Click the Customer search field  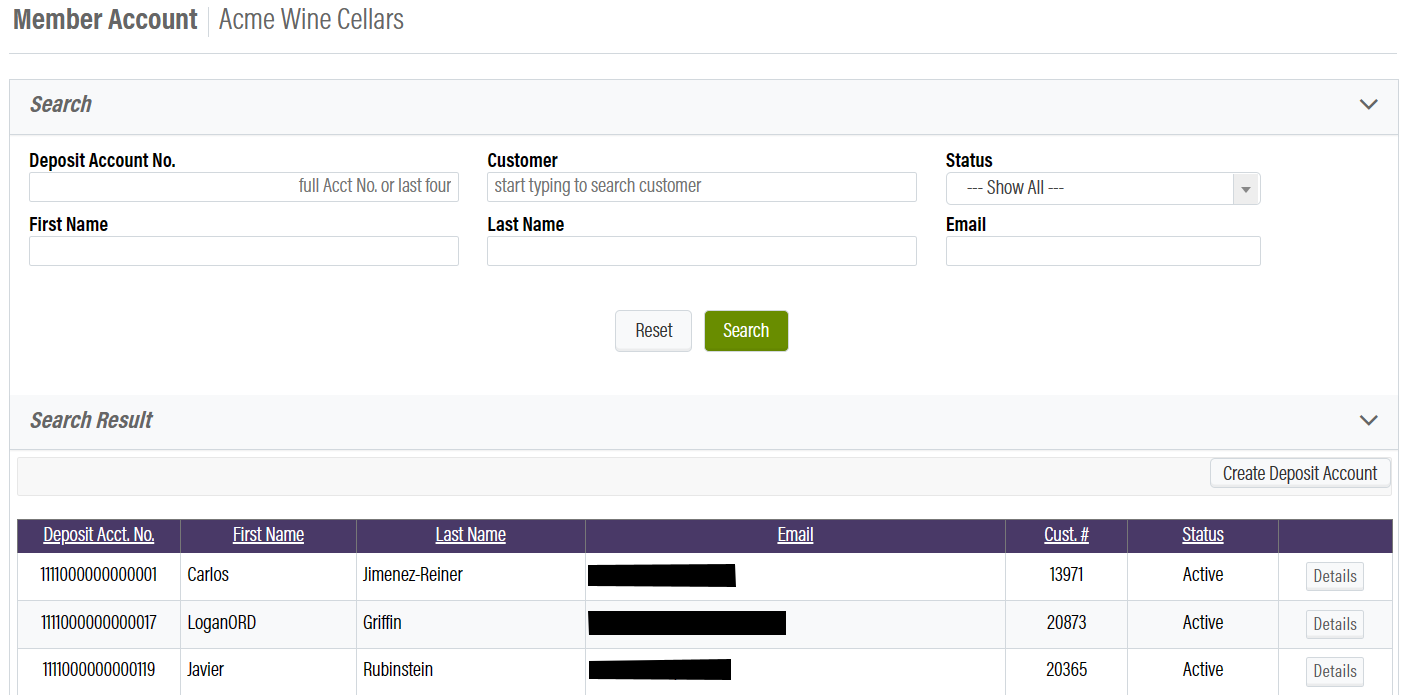[x=701, y=186]
